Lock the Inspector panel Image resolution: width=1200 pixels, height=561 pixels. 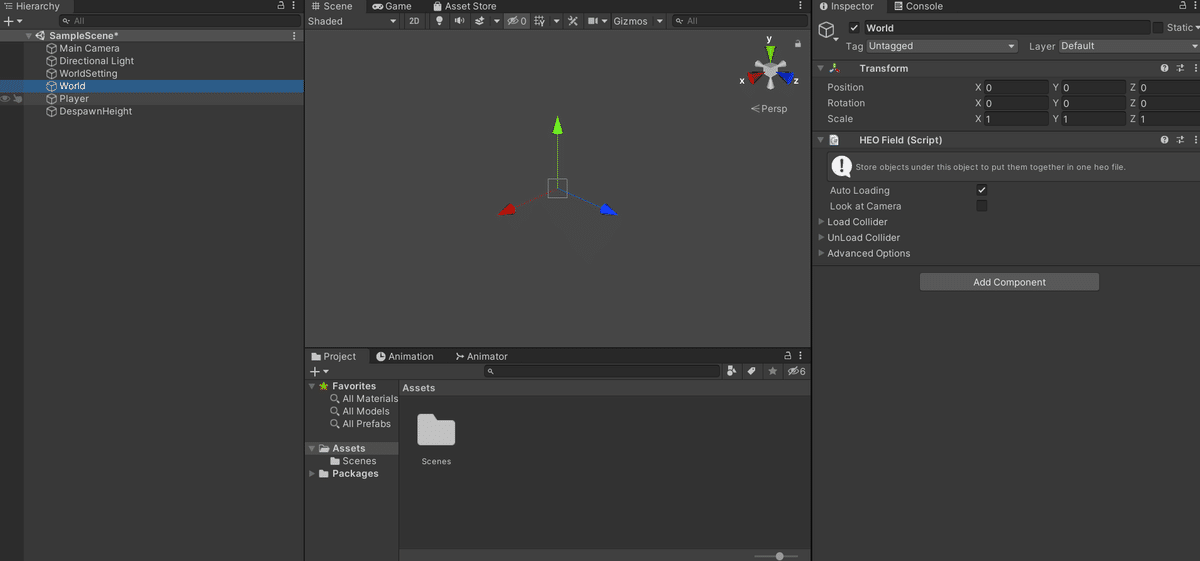click(1184, 6)
